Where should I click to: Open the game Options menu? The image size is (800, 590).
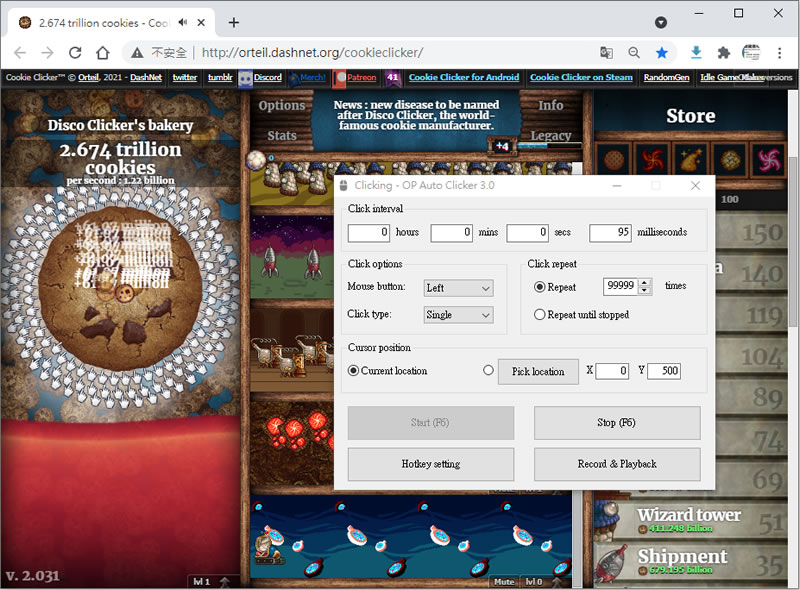pos(282,106)
